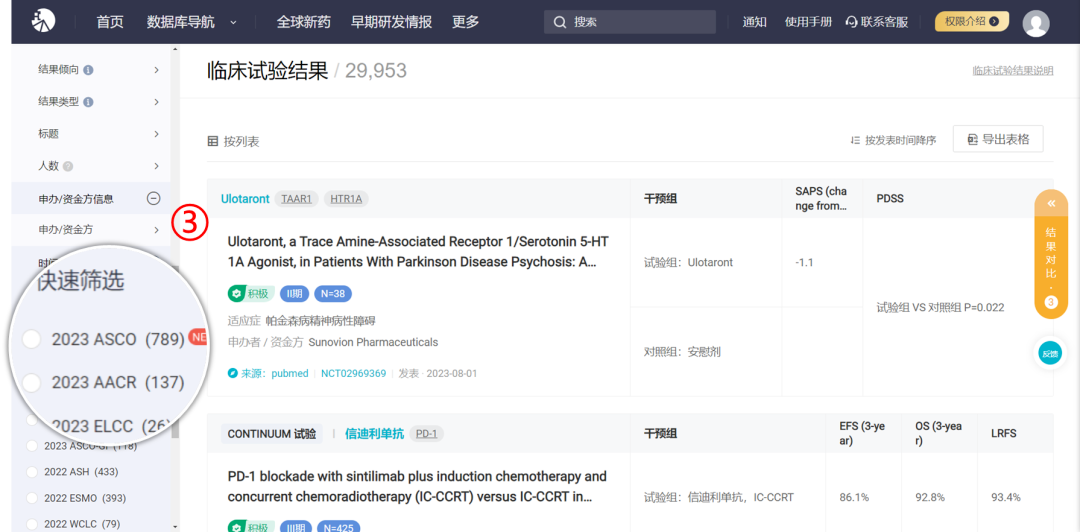Select the 2023 ASCO quick filter
The width and height of the screenshot is (1080, 532).
(32, 339)
